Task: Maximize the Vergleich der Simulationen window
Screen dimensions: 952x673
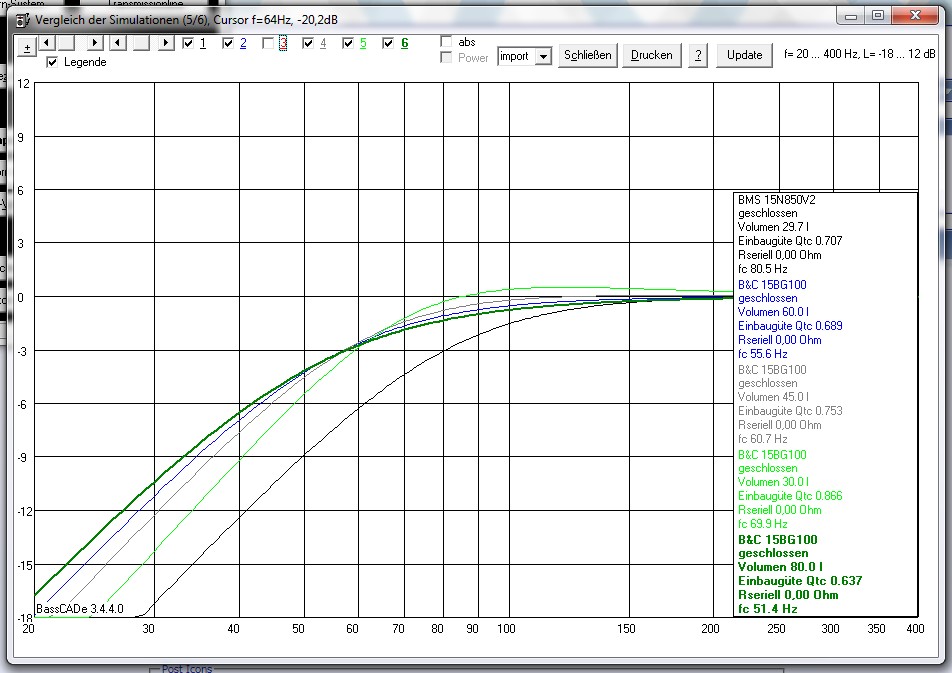Action: coord(878,16)
